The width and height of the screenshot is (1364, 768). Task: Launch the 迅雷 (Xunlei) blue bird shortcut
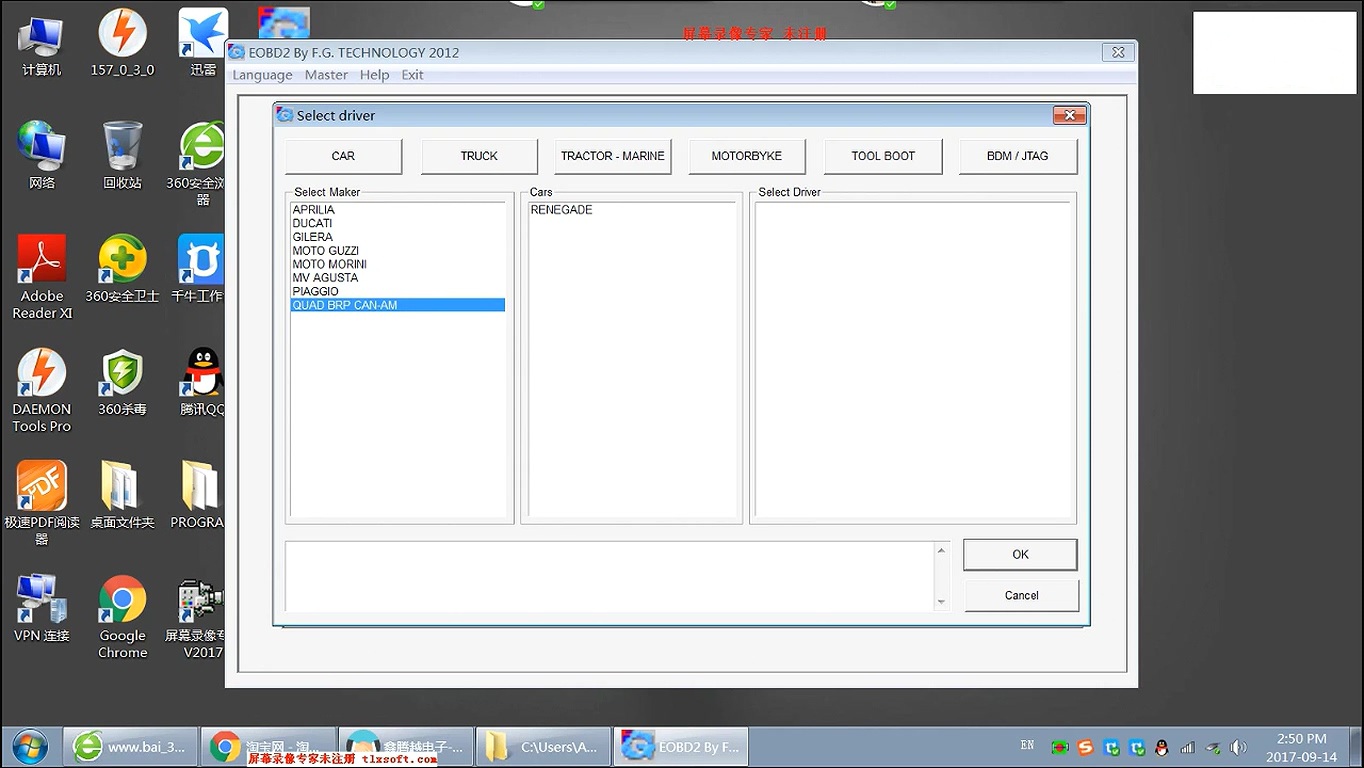click(x=203, y=42)
